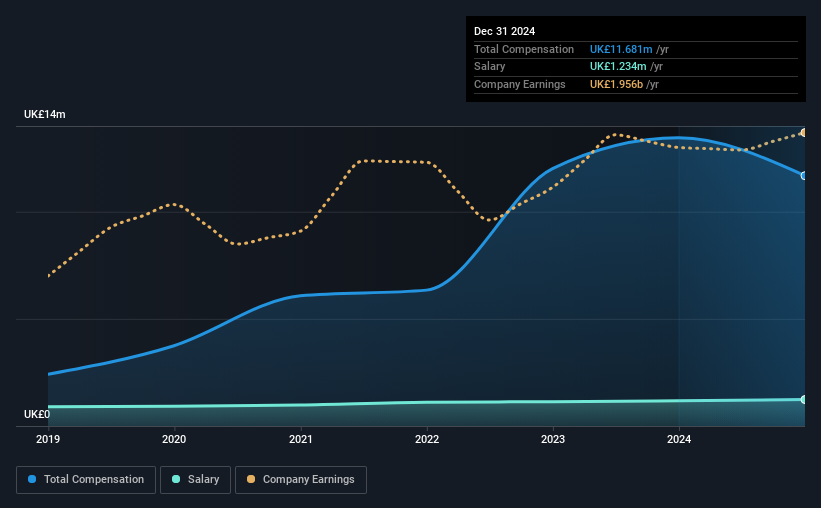
Task: Click the UK£1.956b company earnings value
Action: 616,84
